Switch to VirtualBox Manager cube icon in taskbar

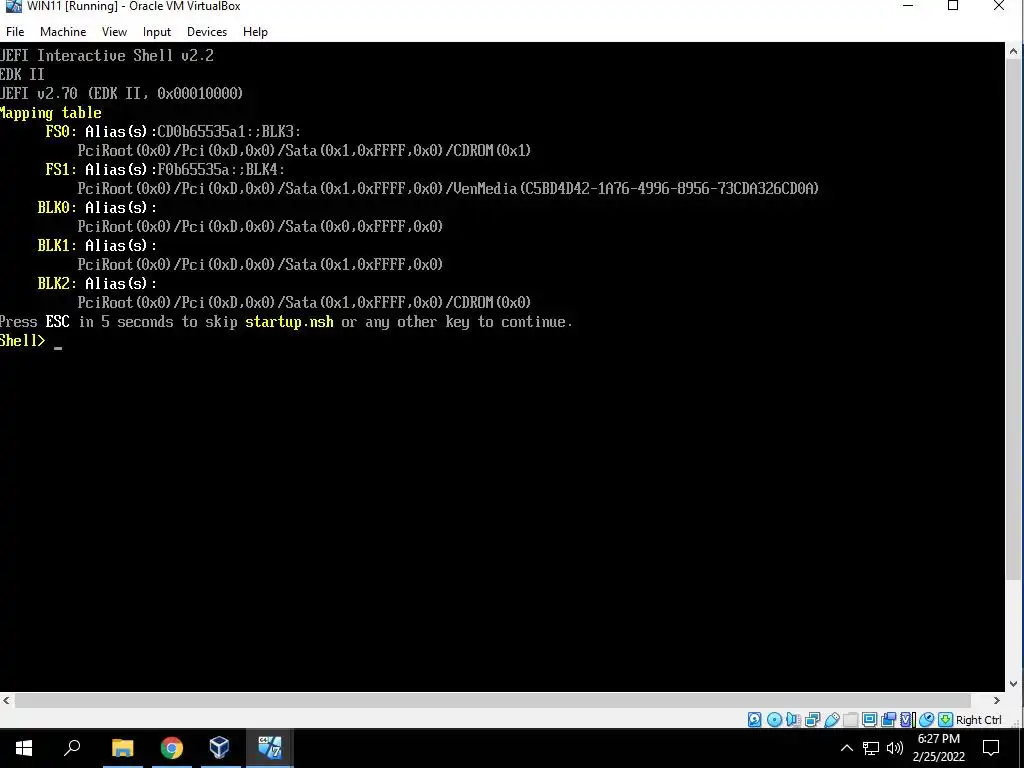click(x=220, y=748)
